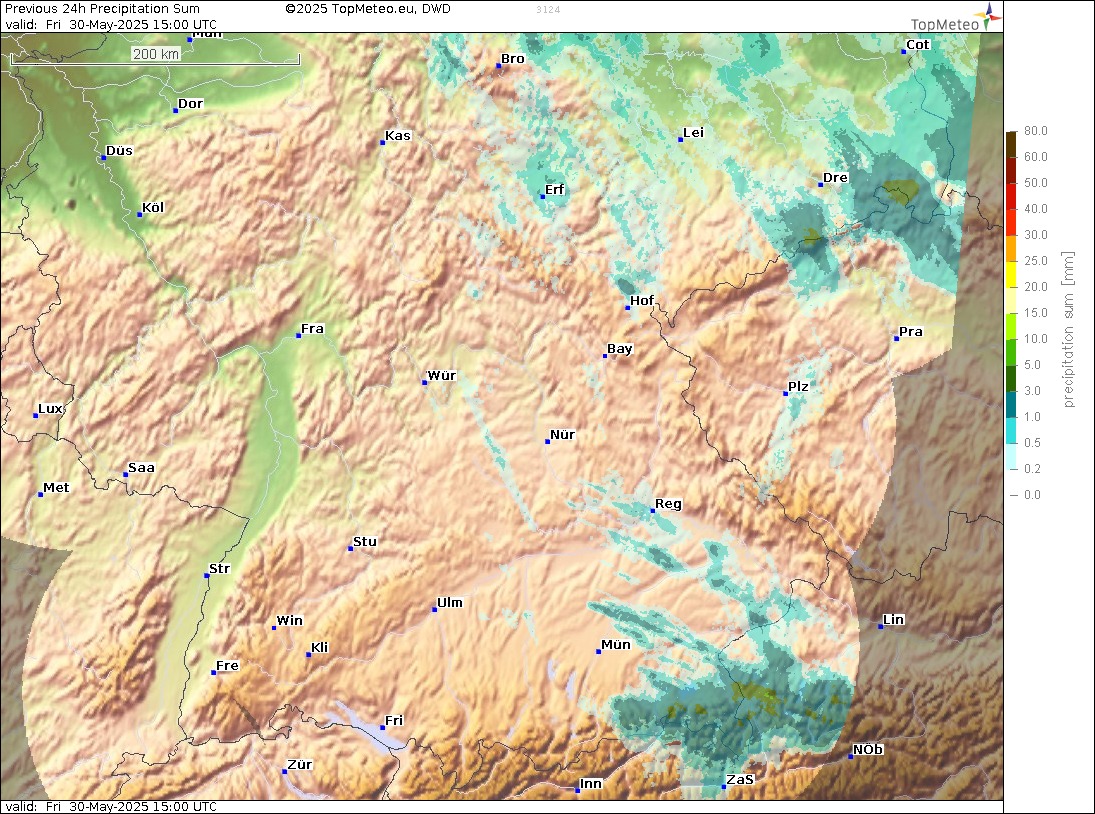Click the 'ZaS' station label
Image resolution: width=1095 pixels, height=814 pixels.
coord(740,780)
